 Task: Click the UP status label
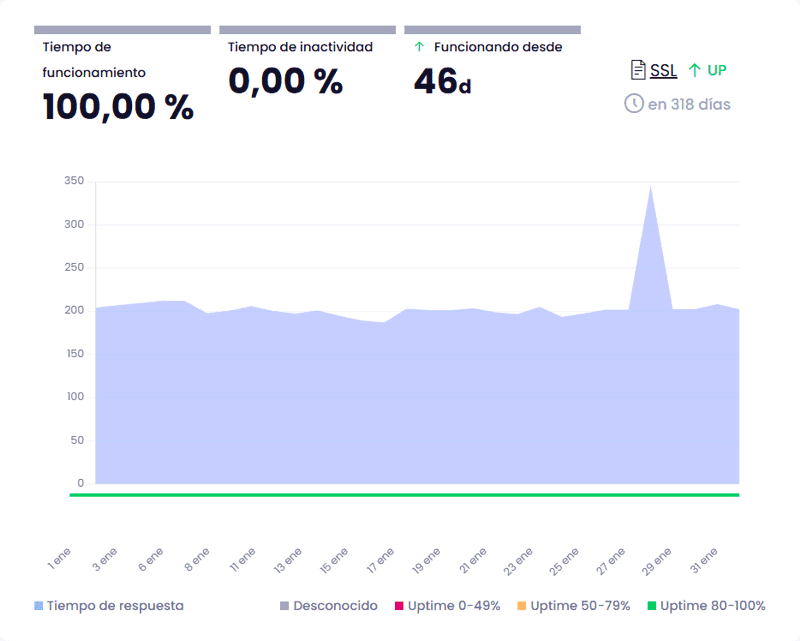click(x=717, y=70)
